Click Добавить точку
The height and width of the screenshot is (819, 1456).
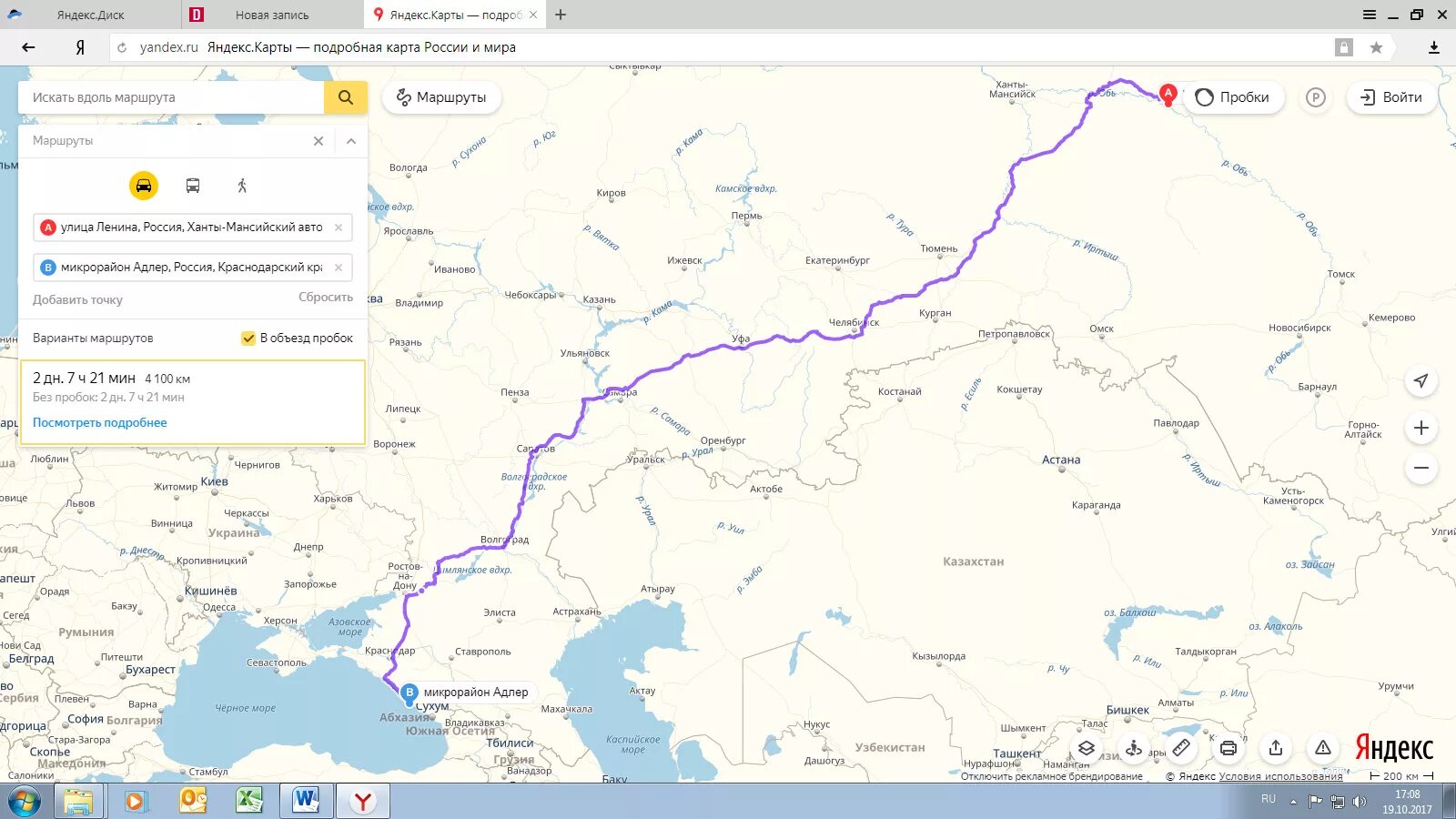coord(77,299)
